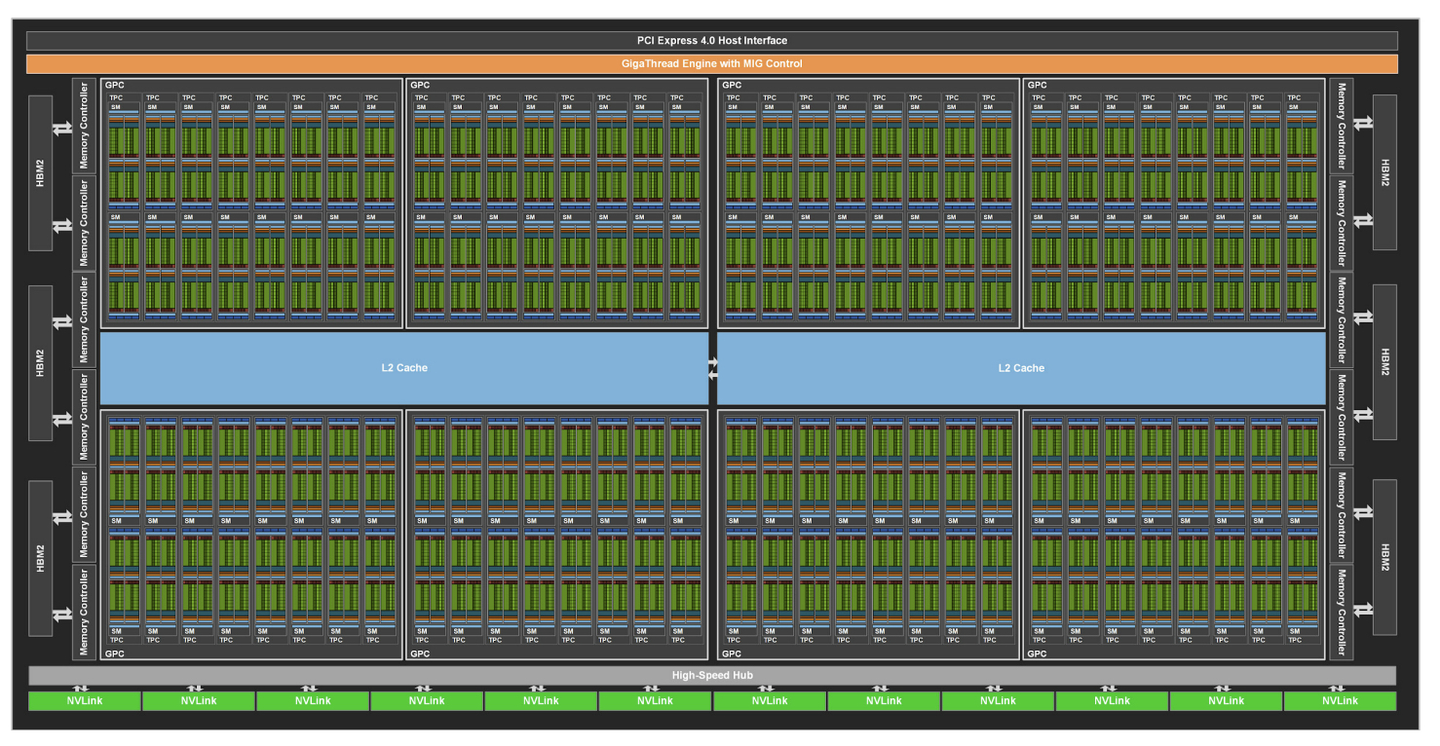Screen dimensions: 1440x746
Task: Select the gray High-Speed Hub bar
Action: 711,676
